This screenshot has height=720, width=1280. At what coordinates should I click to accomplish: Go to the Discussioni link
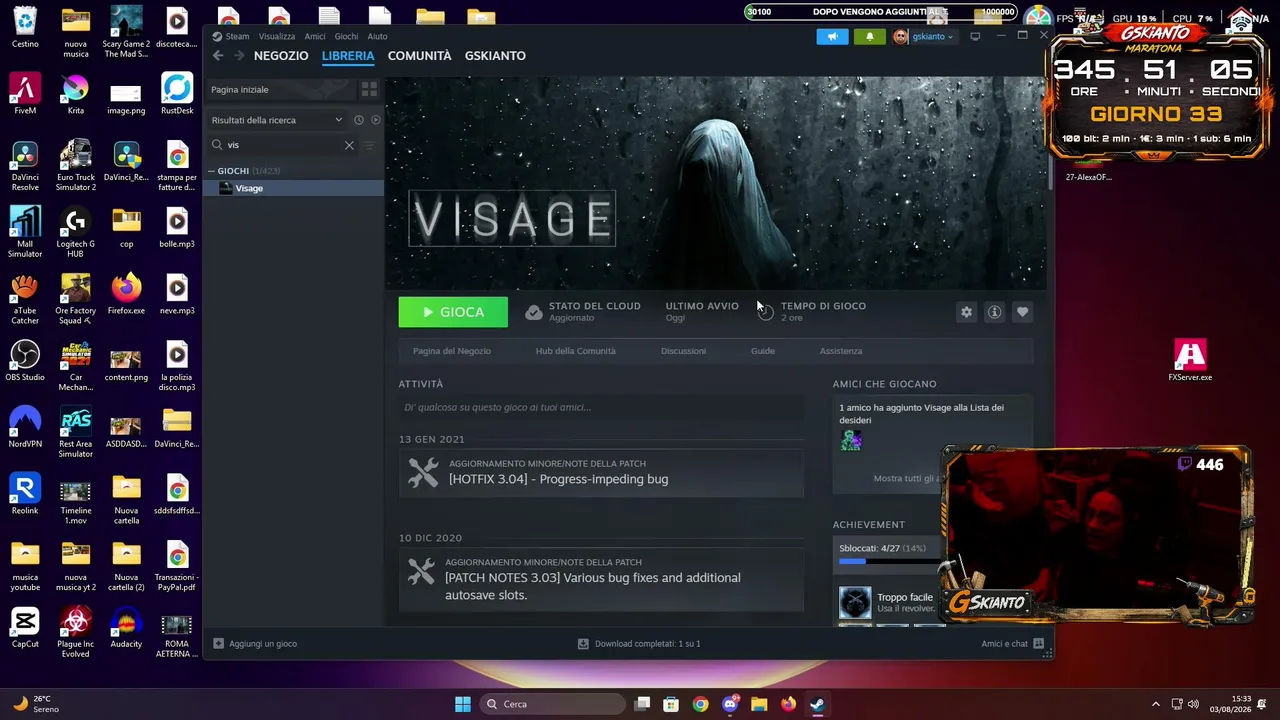[x=683, y=351]
